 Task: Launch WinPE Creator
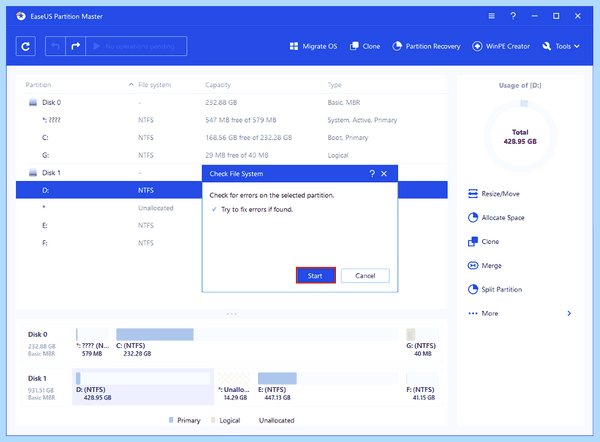pyautogui.click(x=501, y=46)
